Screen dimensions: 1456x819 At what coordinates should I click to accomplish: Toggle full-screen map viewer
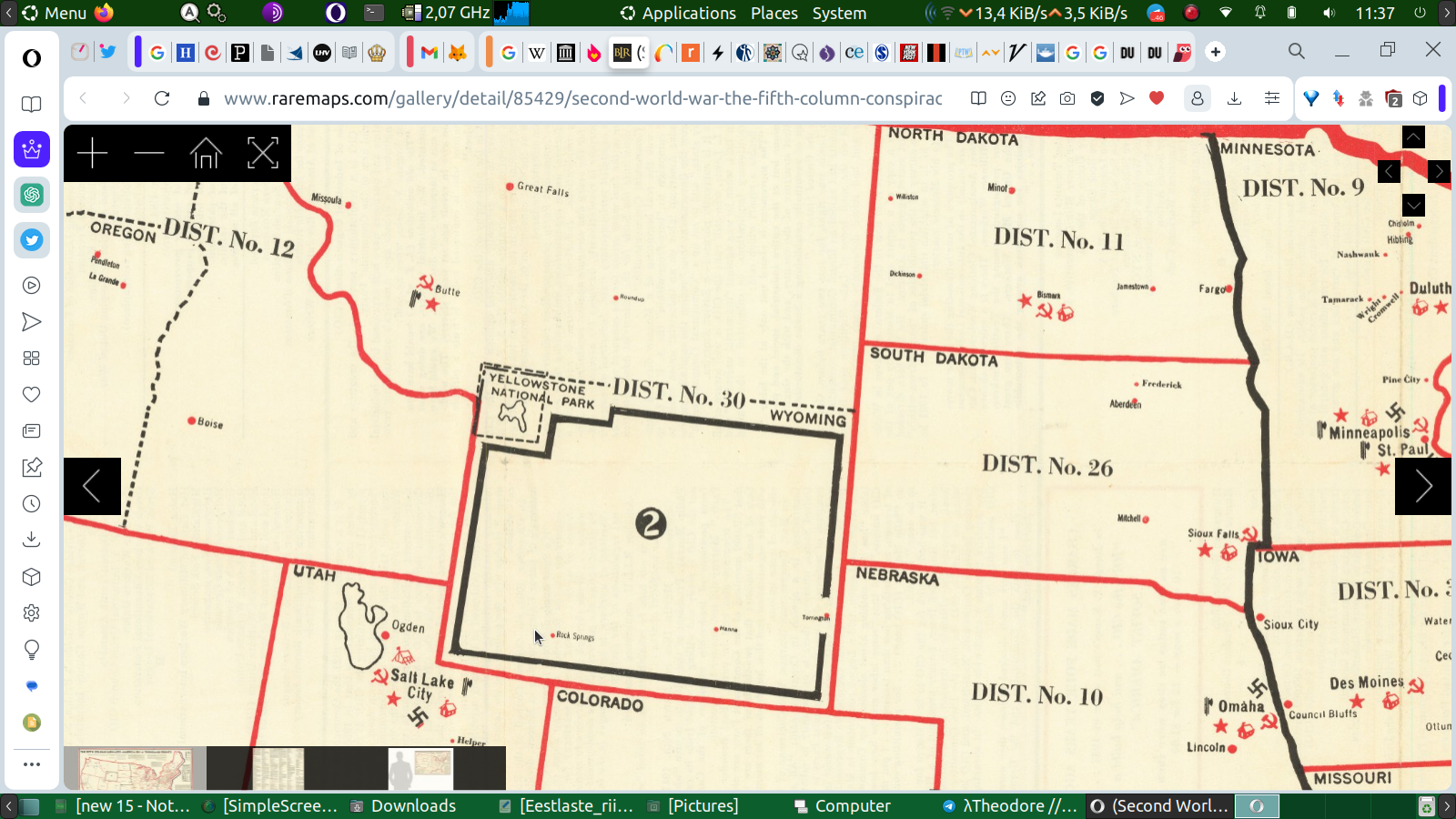coord(262,153)
